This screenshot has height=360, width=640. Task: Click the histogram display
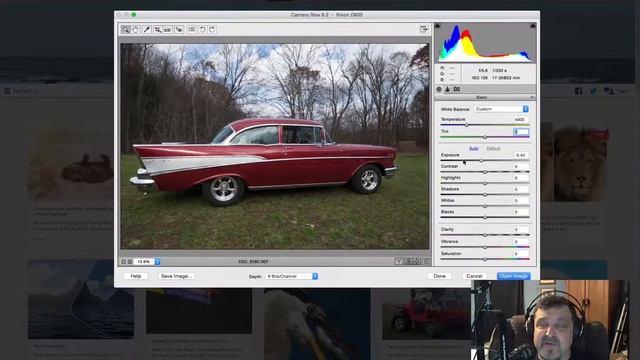pos(485,42)
